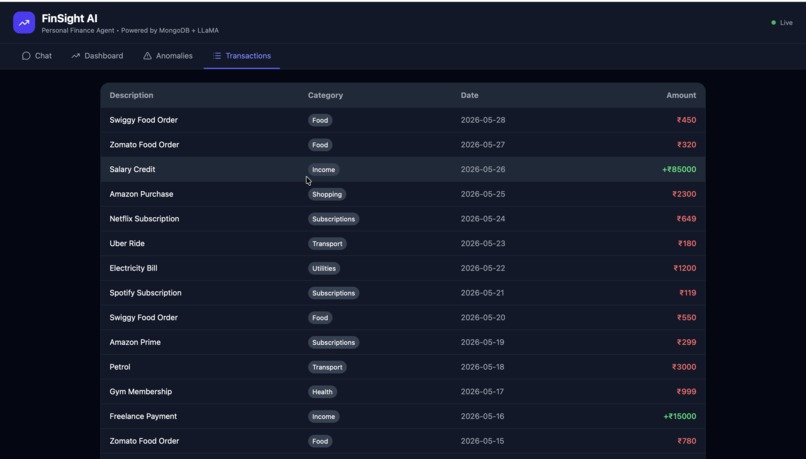Click the Petrol transaction description

click(x=120, y=366)
